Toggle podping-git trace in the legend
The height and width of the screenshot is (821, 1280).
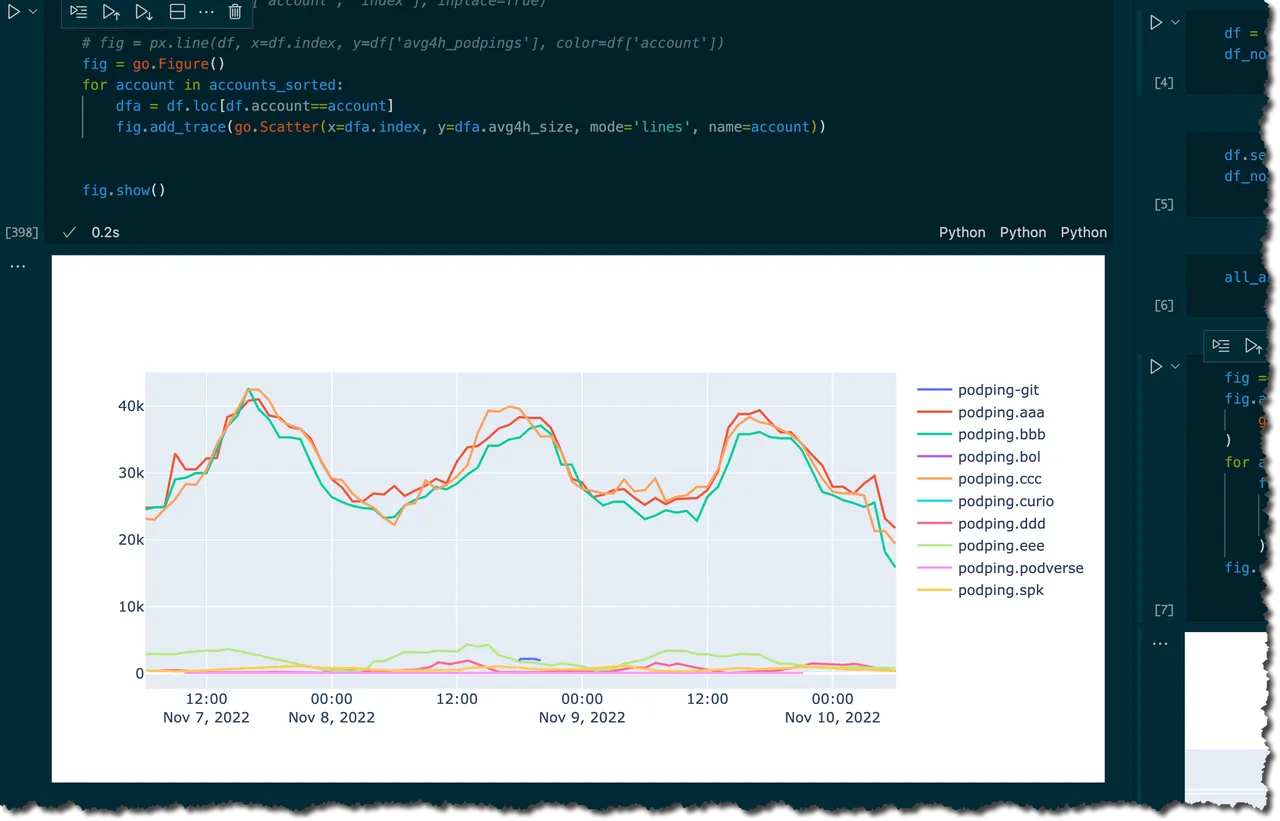pyautogui.click(x=980, y=390)
